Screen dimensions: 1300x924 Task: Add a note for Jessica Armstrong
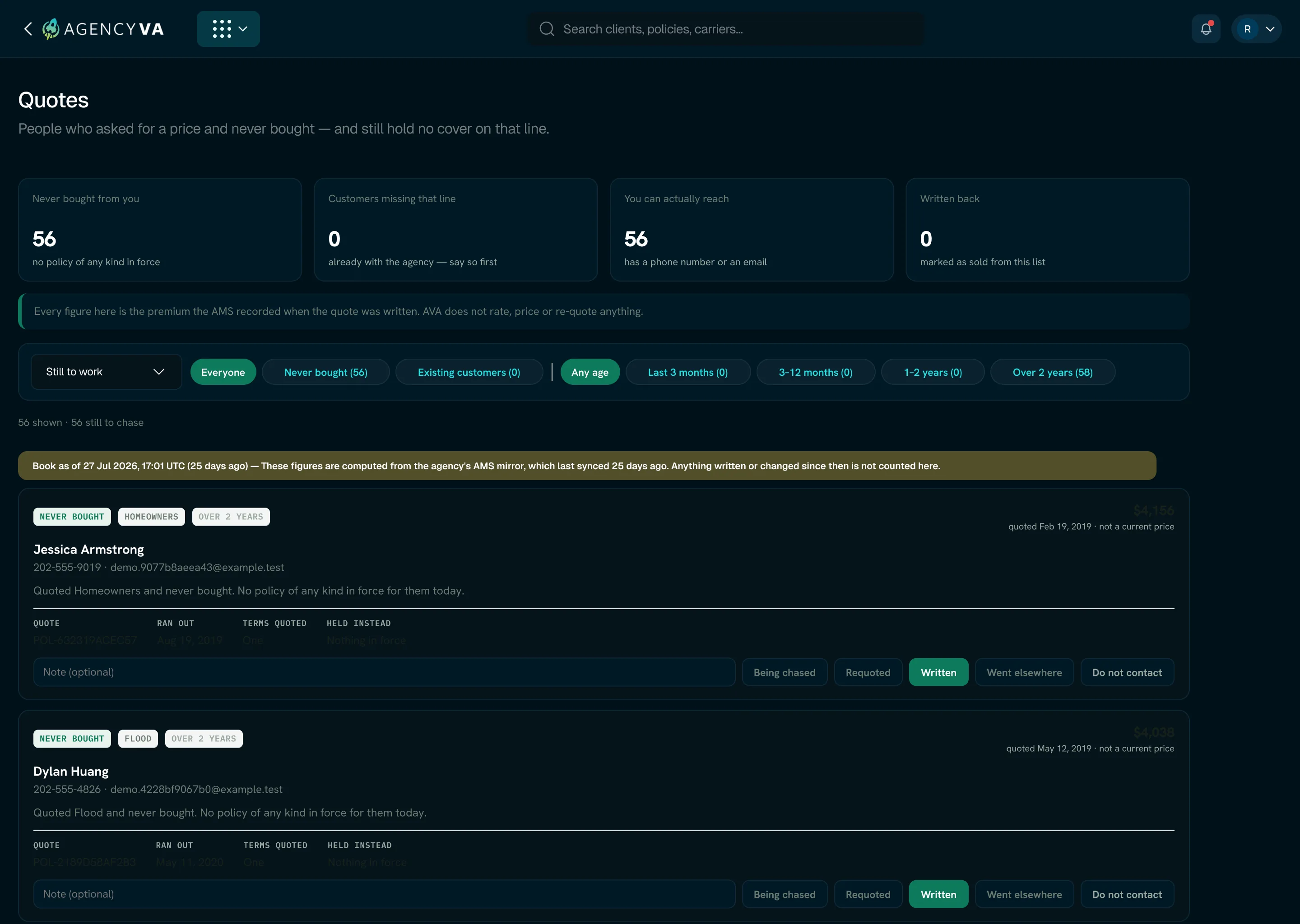coord(384,672)
